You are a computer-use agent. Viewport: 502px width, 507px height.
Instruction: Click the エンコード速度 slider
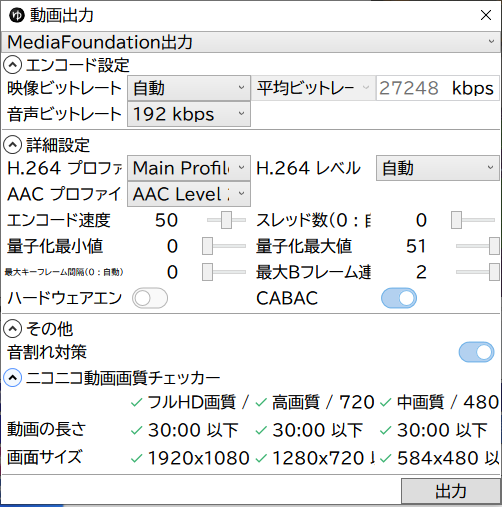point(226,220)
